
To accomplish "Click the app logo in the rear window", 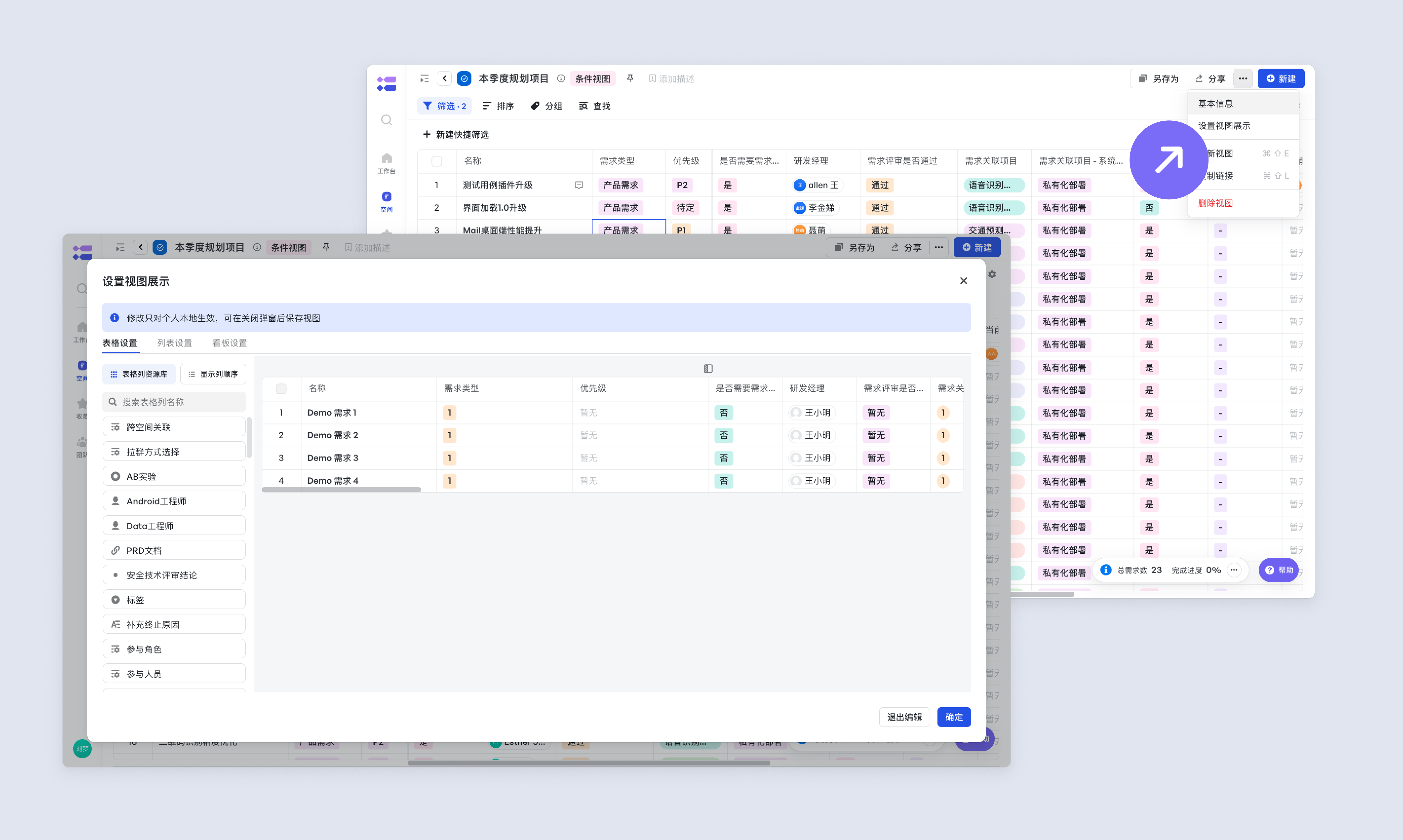I will (x=387, y=84).
